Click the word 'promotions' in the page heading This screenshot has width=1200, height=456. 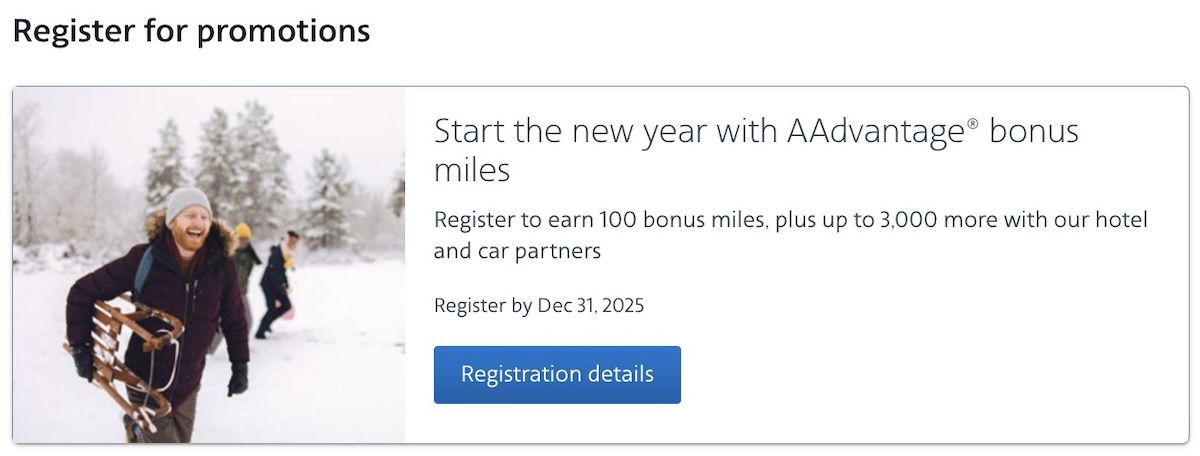(x=283, y=31)
